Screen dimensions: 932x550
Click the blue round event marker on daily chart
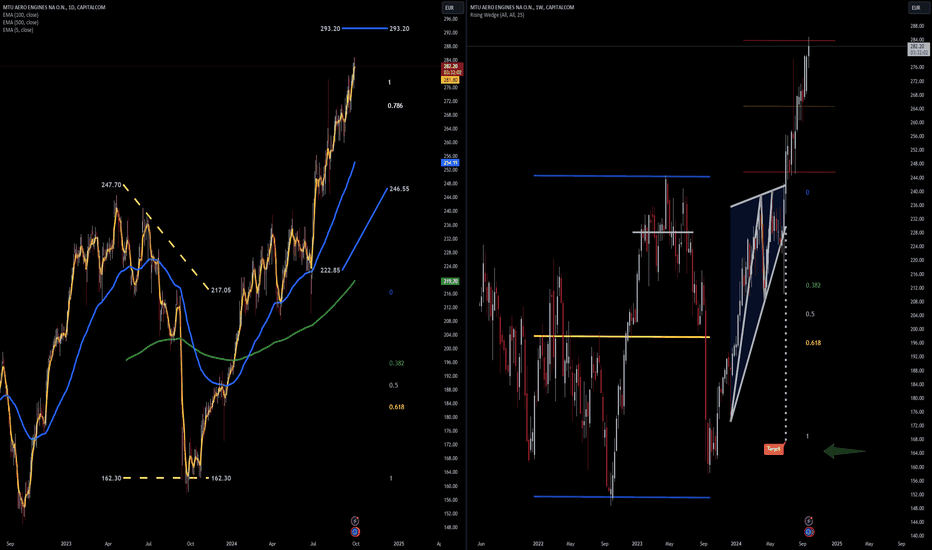pyautogui.click(x=355, y=532)
